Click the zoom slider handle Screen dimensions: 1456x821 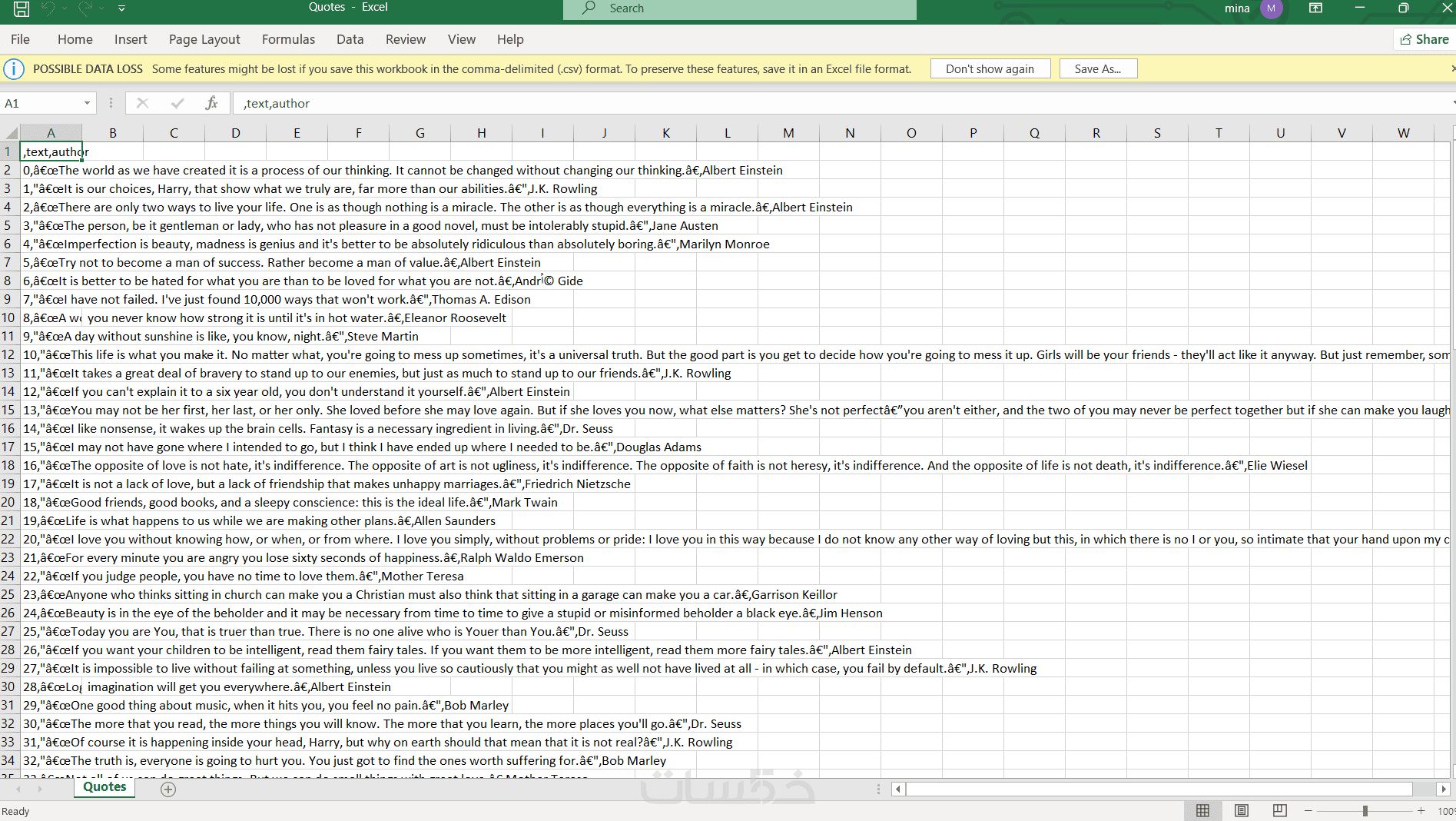click(x=1365, y=811)
